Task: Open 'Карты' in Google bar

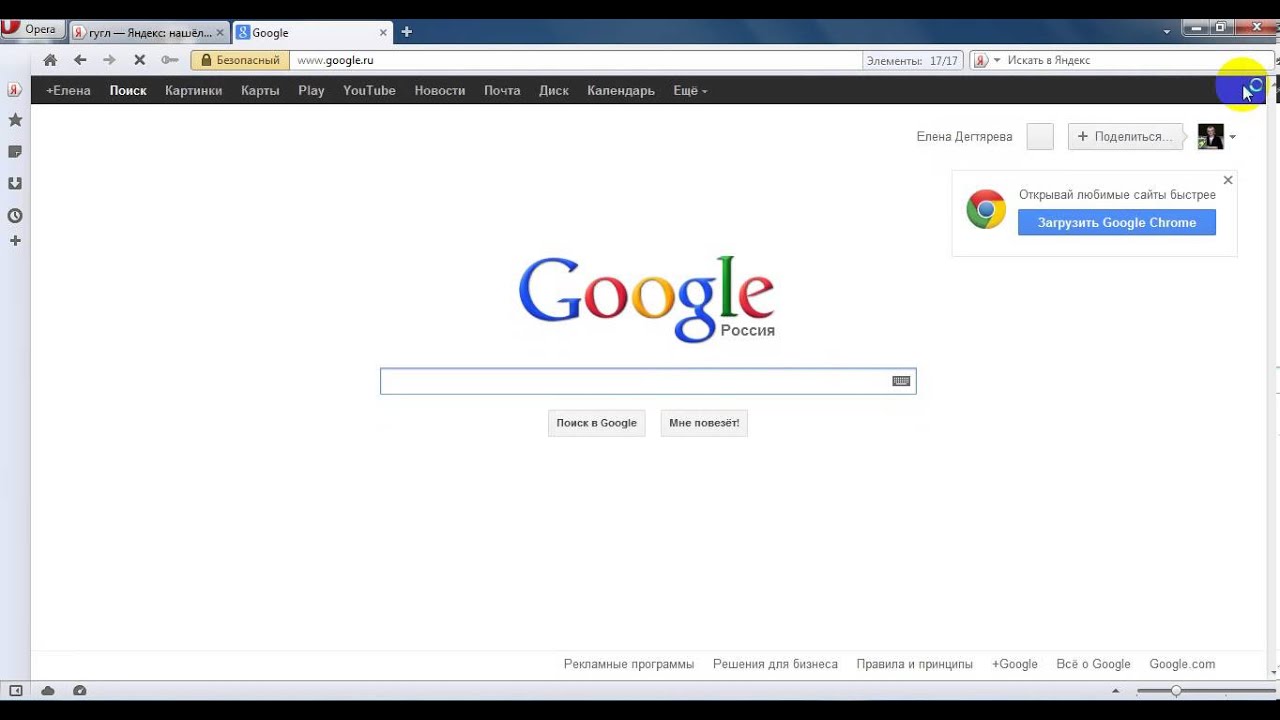Action: click(x=260, y=90)
